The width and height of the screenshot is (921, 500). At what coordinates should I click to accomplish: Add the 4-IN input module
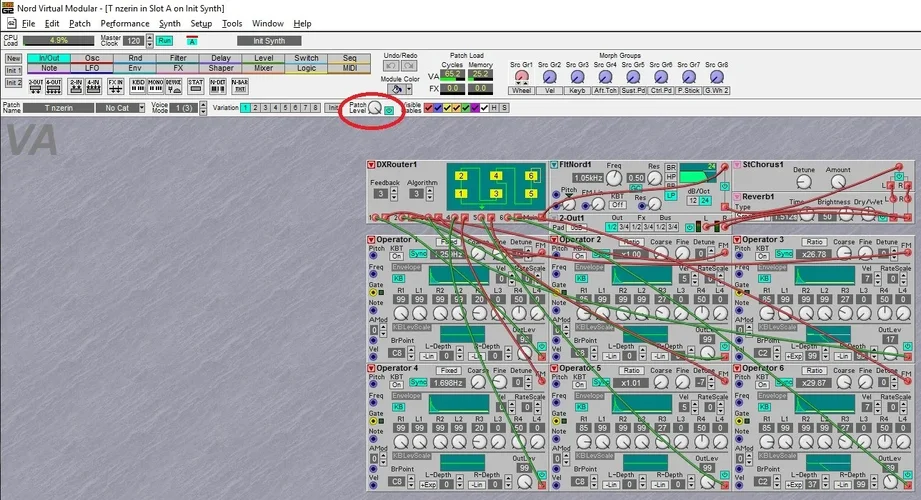tap(94, 87)
